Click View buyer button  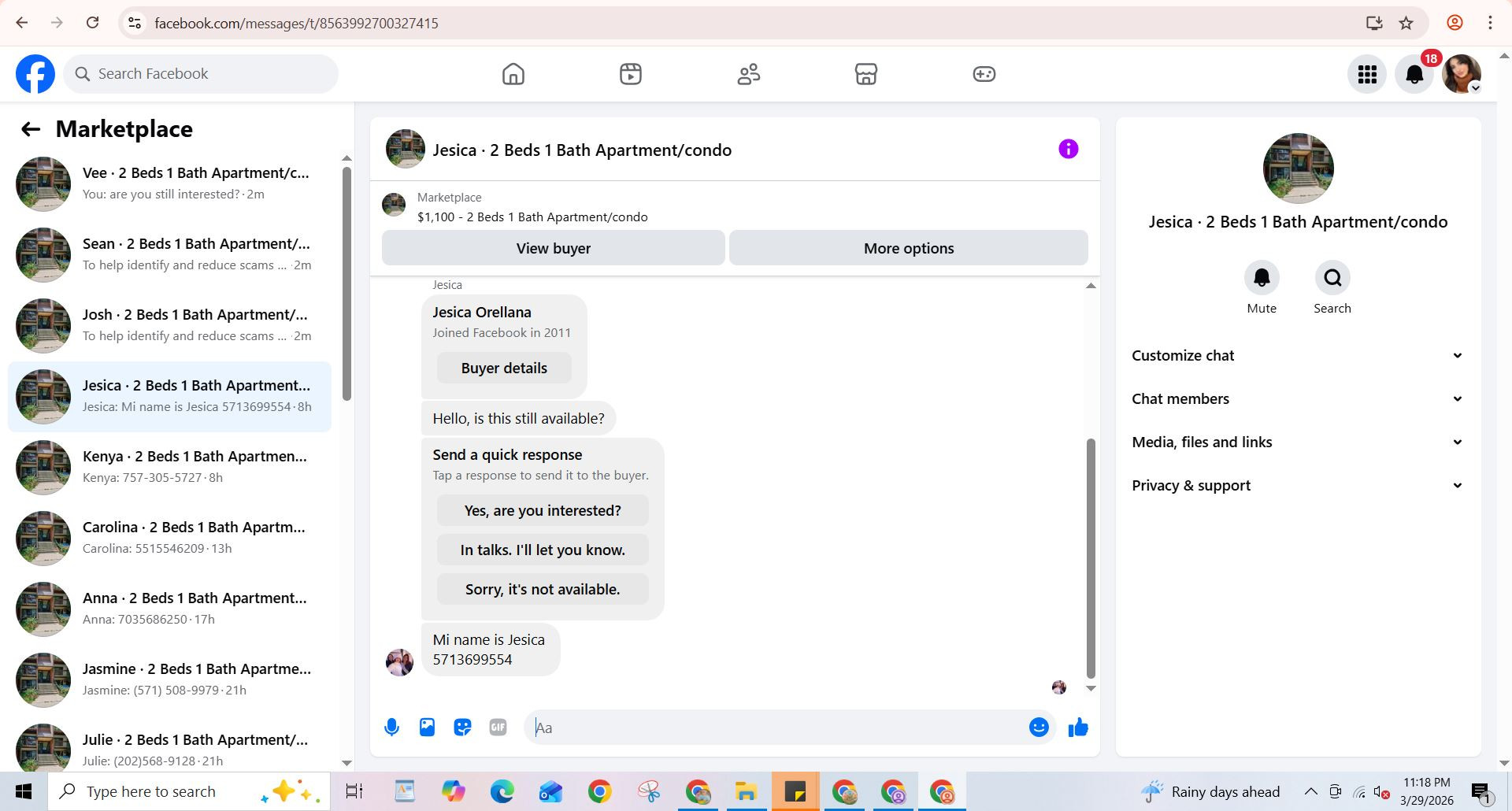click(553, 248)
